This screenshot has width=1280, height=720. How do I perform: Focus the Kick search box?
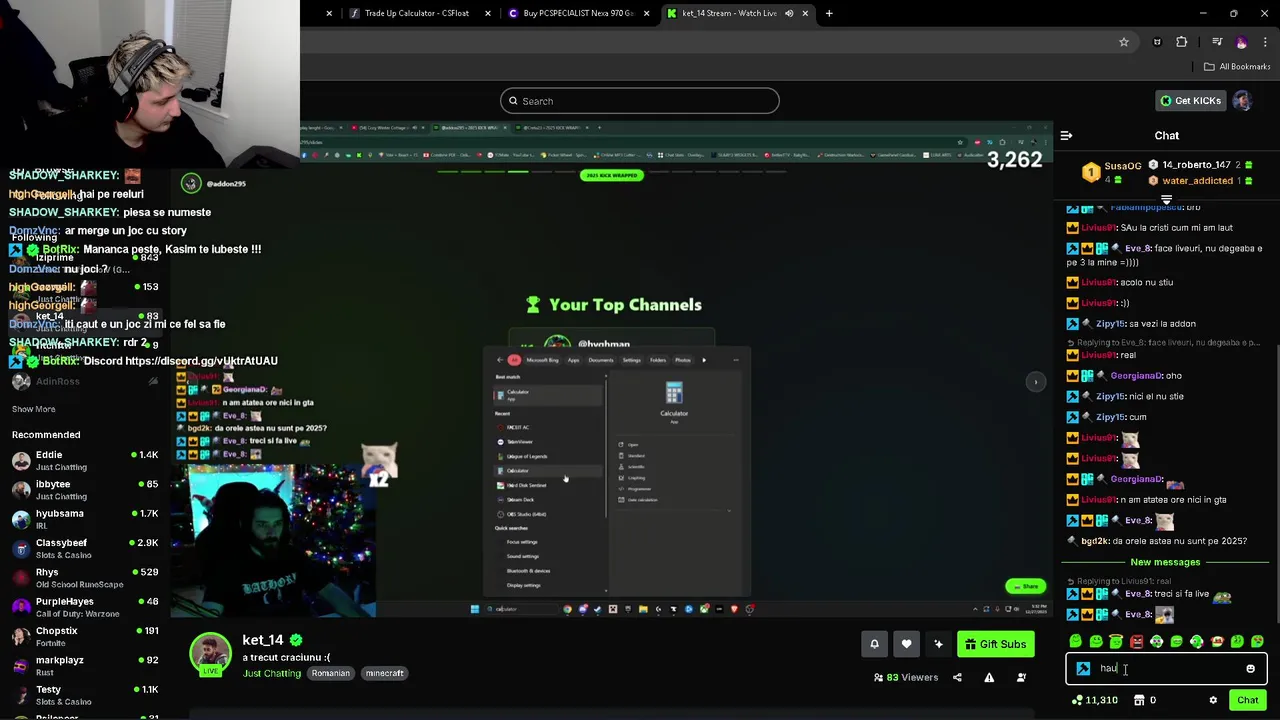tap(640, 101)
